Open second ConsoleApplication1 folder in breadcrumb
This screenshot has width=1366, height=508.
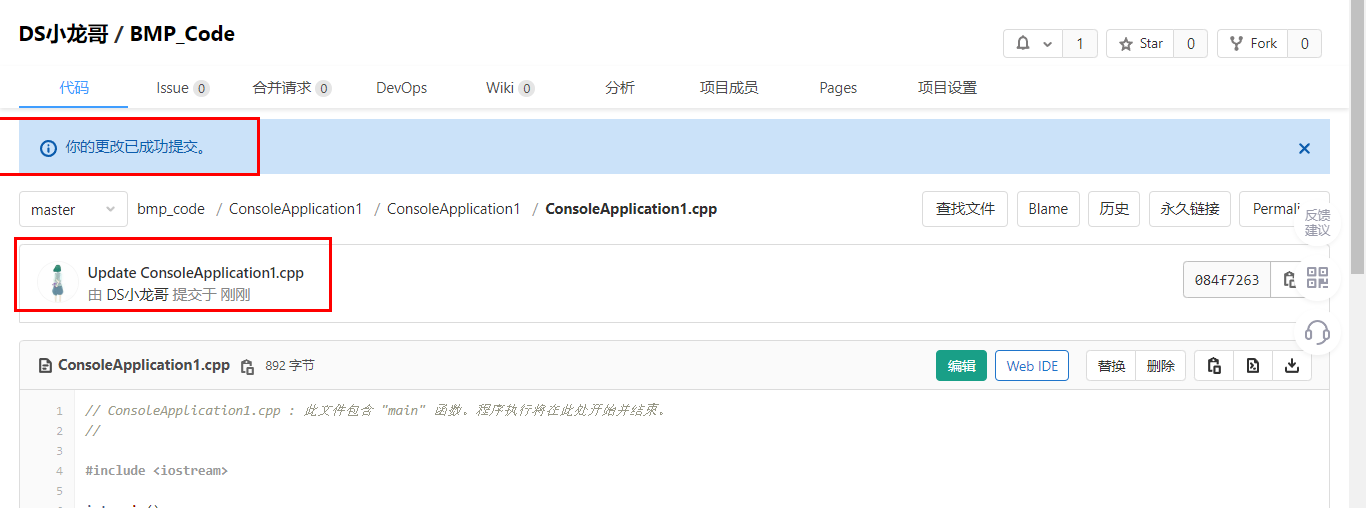(453, 209)
